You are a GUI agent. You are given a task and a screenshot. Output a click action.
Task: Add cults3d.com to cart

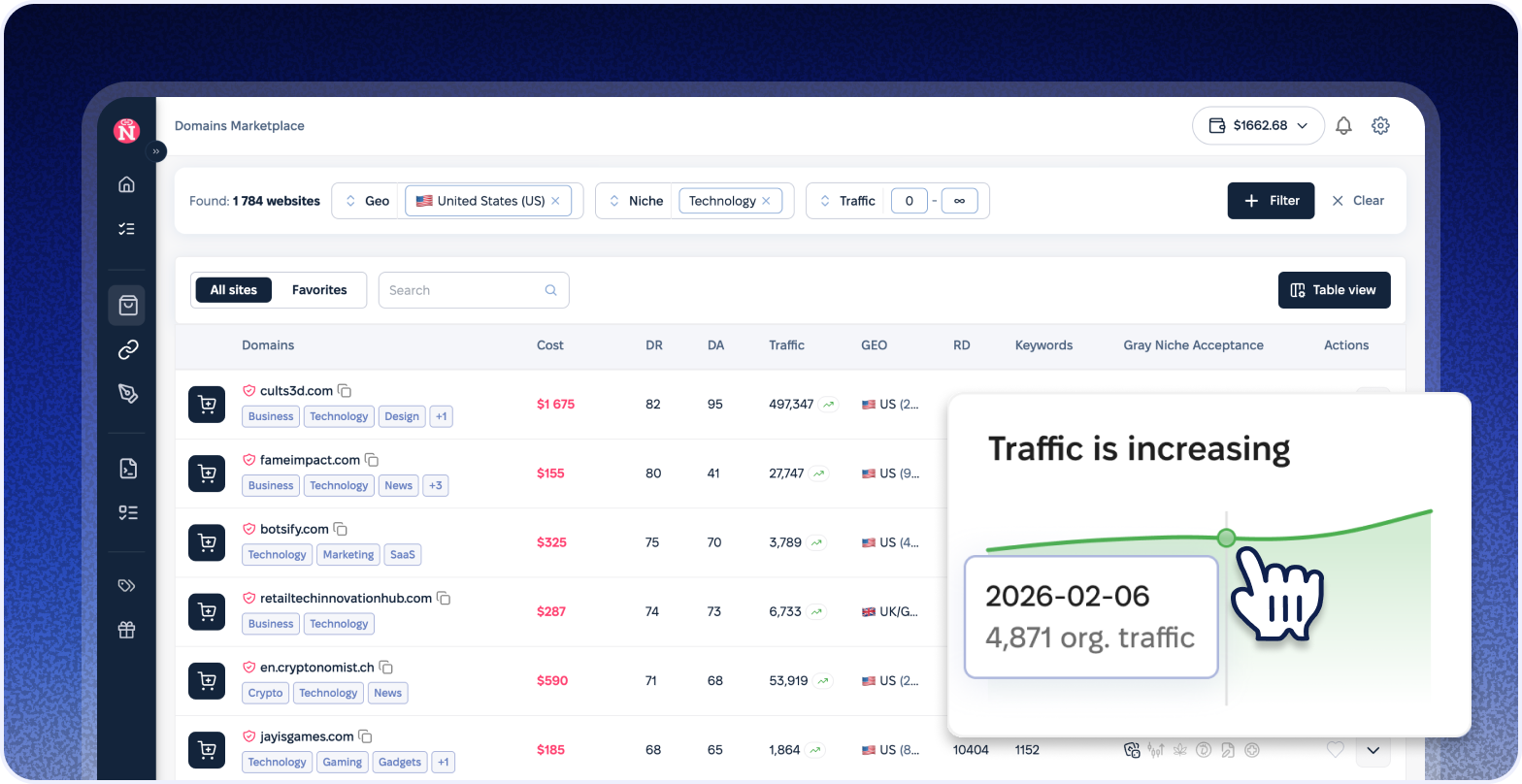207,405
